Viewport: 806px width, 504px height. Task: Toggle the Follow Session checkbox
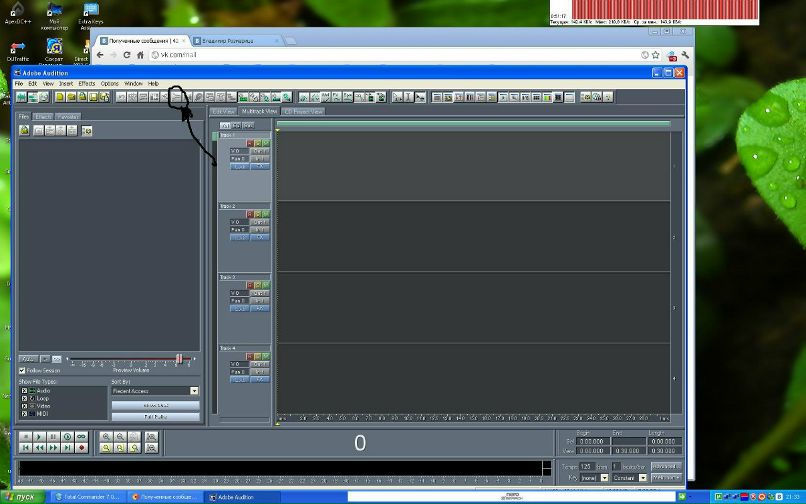[x=23, y=370]
